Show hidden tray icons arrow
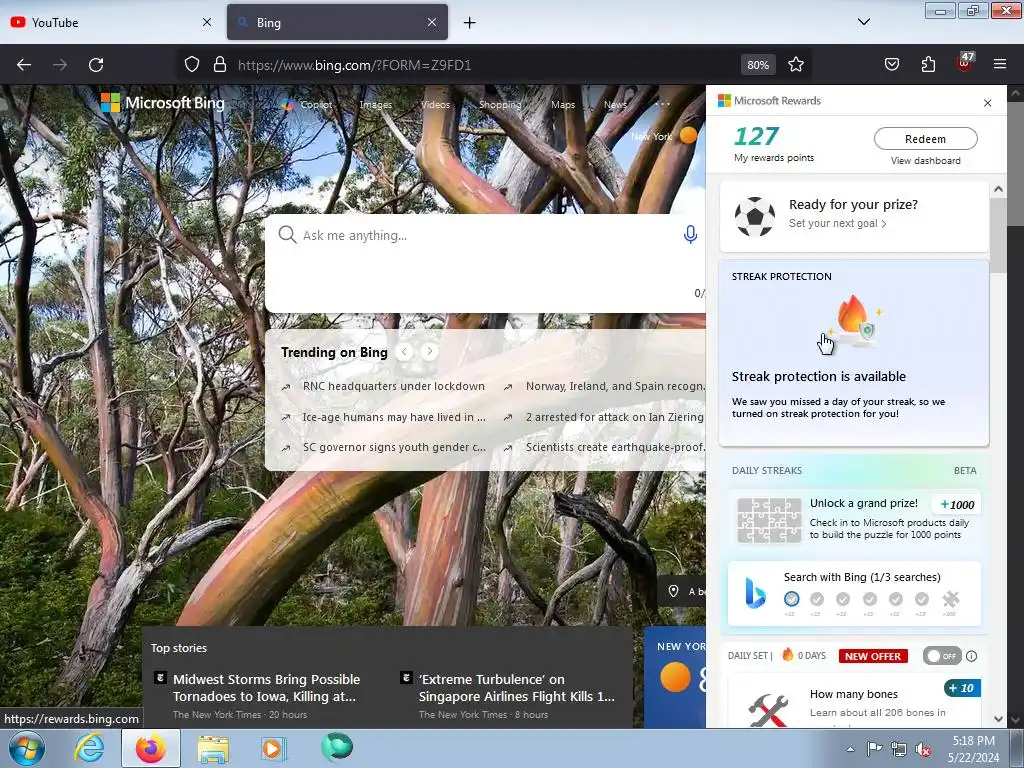 point(850,750)
